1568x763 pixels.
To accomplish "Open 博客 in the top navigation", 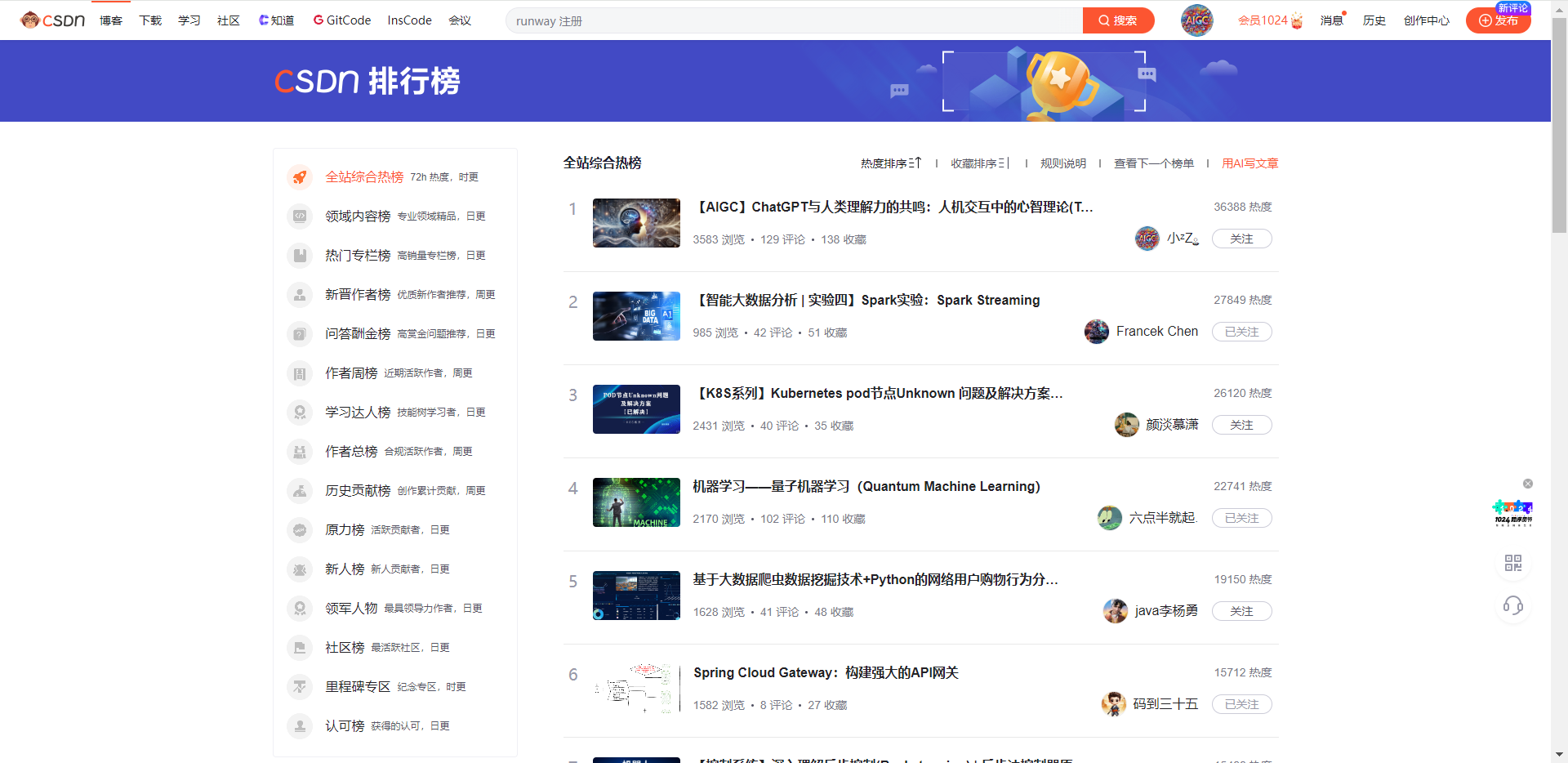I will click(111, 20).
